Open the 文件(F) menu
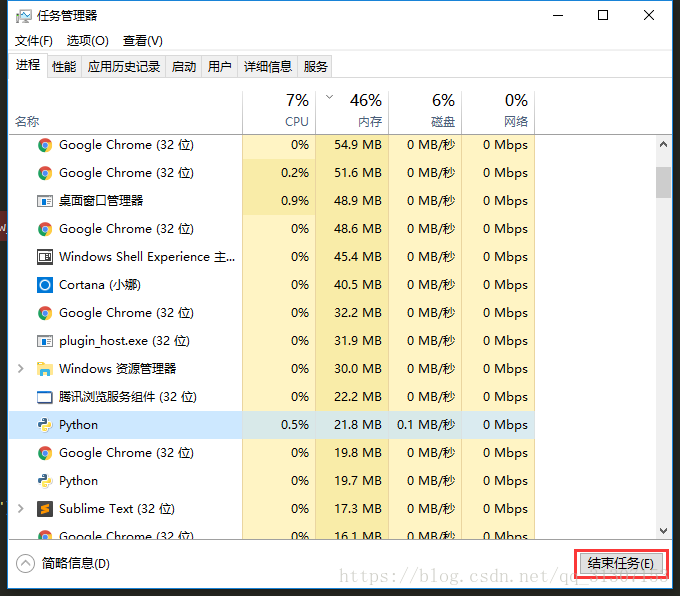Viewport: 680px width, 596px height. [x=34, y=41]
